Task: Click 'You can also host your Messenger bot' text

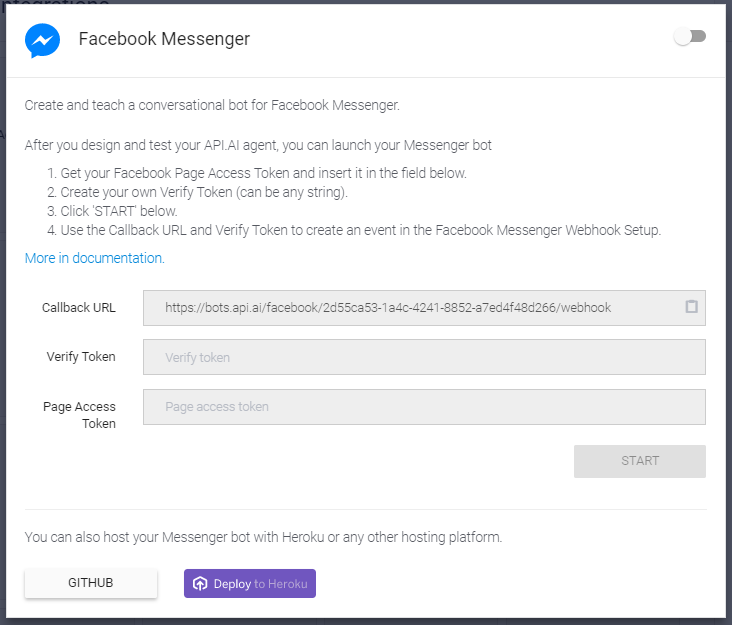Action: 263,537
